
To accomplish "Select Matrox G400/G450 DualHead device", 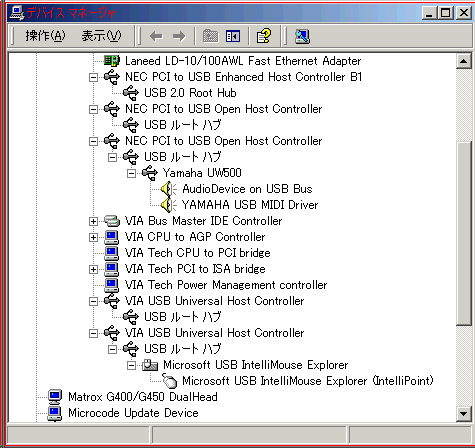I will point(143,397).
